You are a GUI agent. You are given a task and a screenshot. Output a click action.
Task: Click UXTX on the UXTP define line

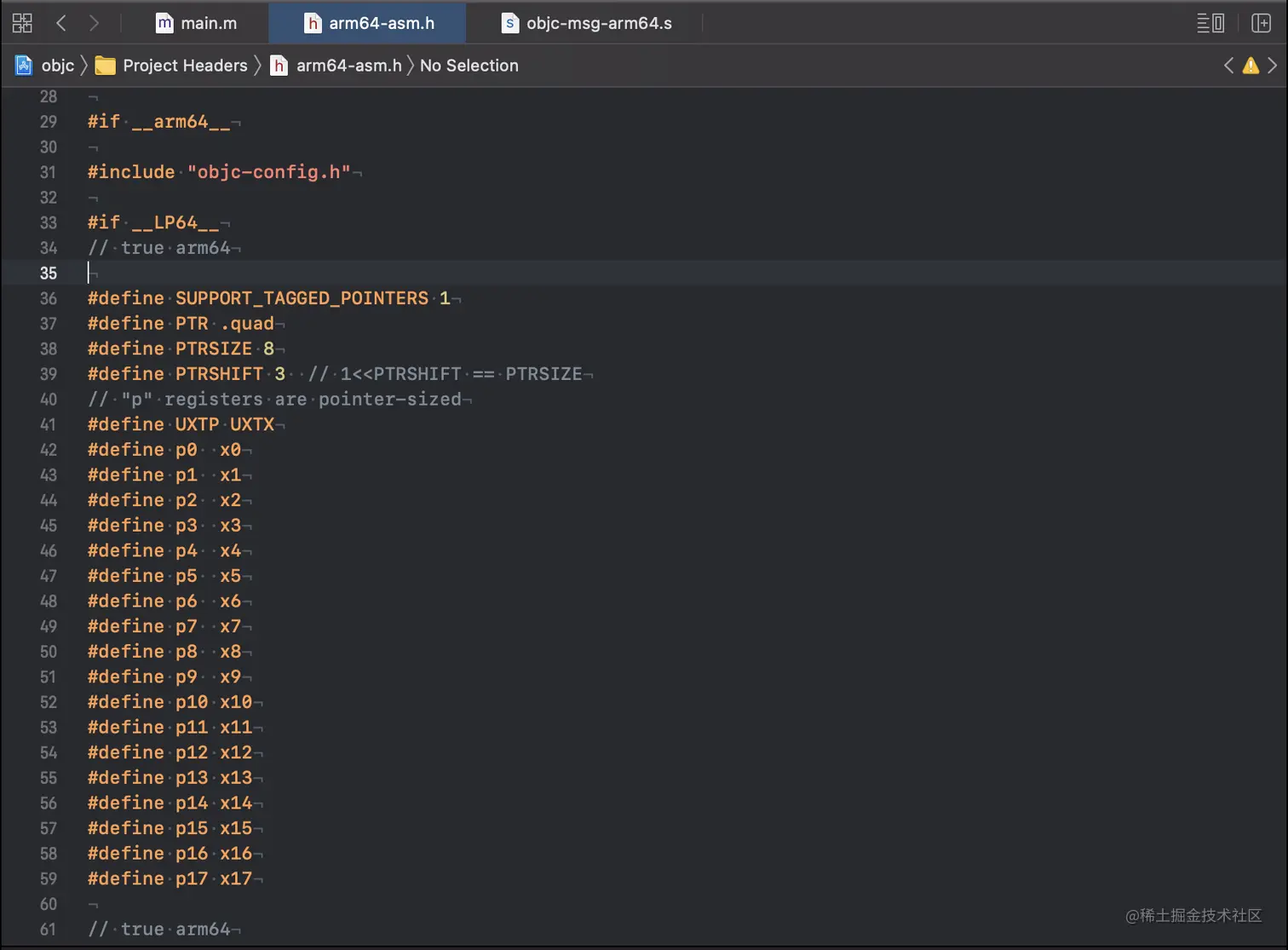coord(252,424)
